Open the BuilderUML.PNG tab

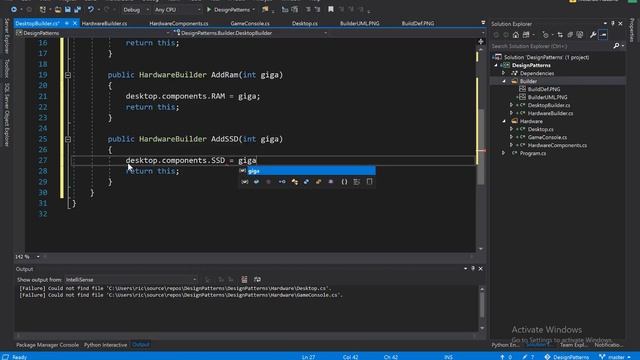[x=360, y=23]
